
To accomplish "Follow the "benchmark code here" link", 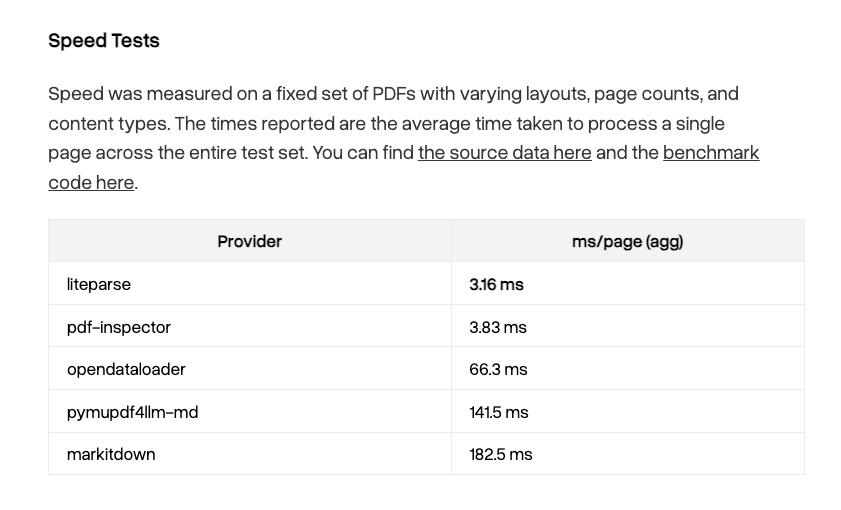I will tap(711, 153).
